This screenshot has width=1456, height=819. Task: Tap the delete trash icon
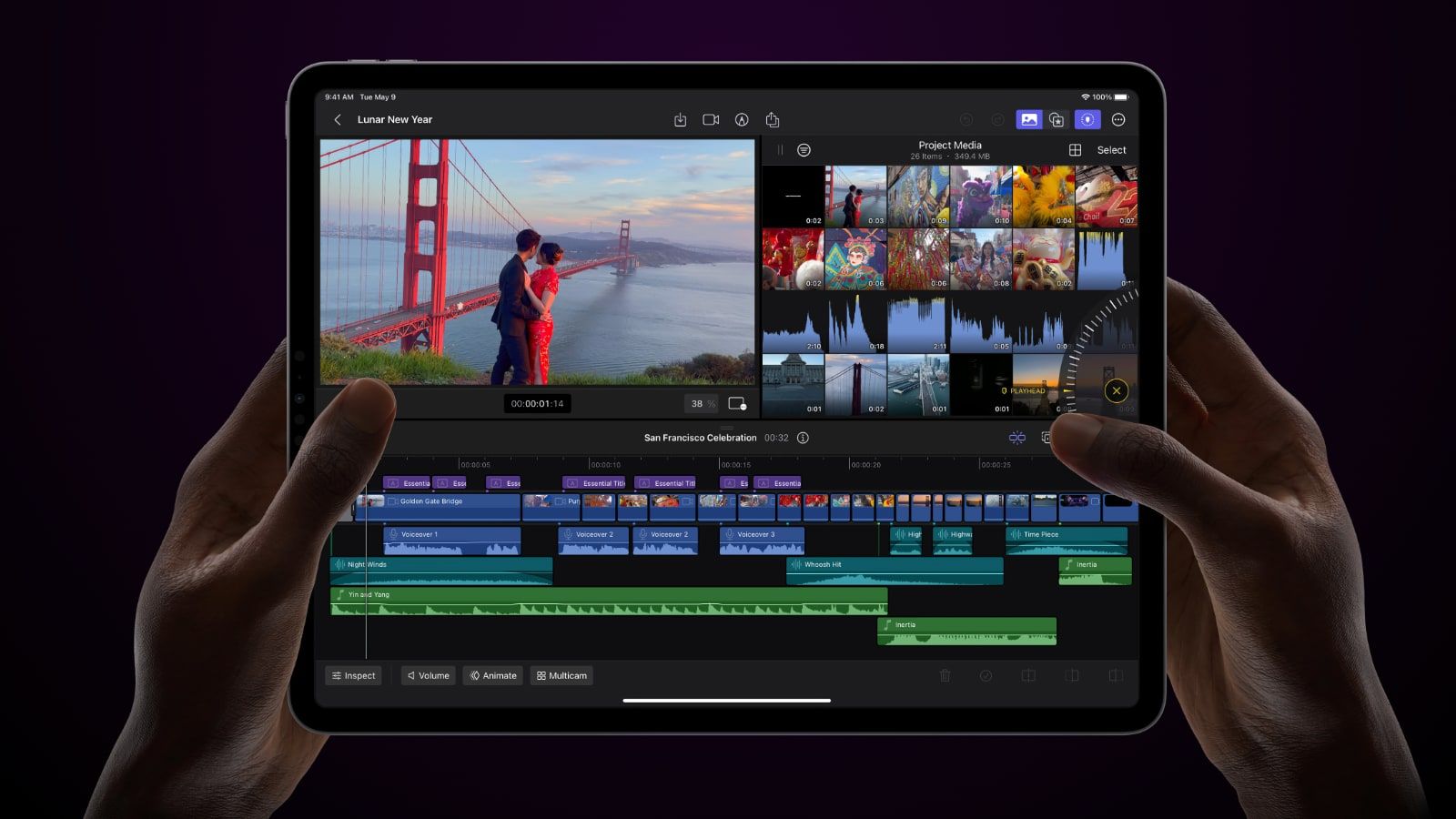click(x=945, y=675)
